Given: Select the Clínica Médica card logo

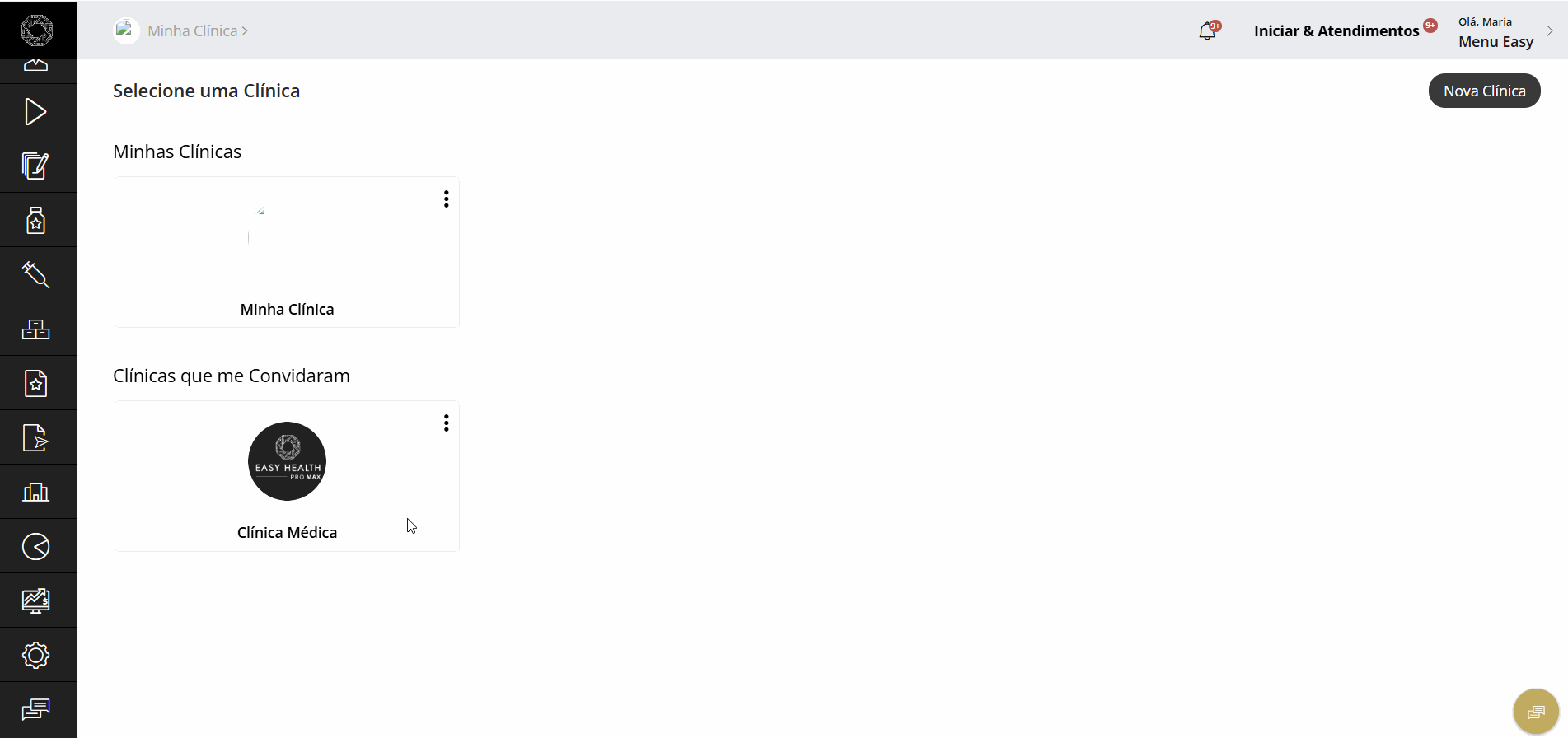Looking at the screenshot, I should pos(287,461).
